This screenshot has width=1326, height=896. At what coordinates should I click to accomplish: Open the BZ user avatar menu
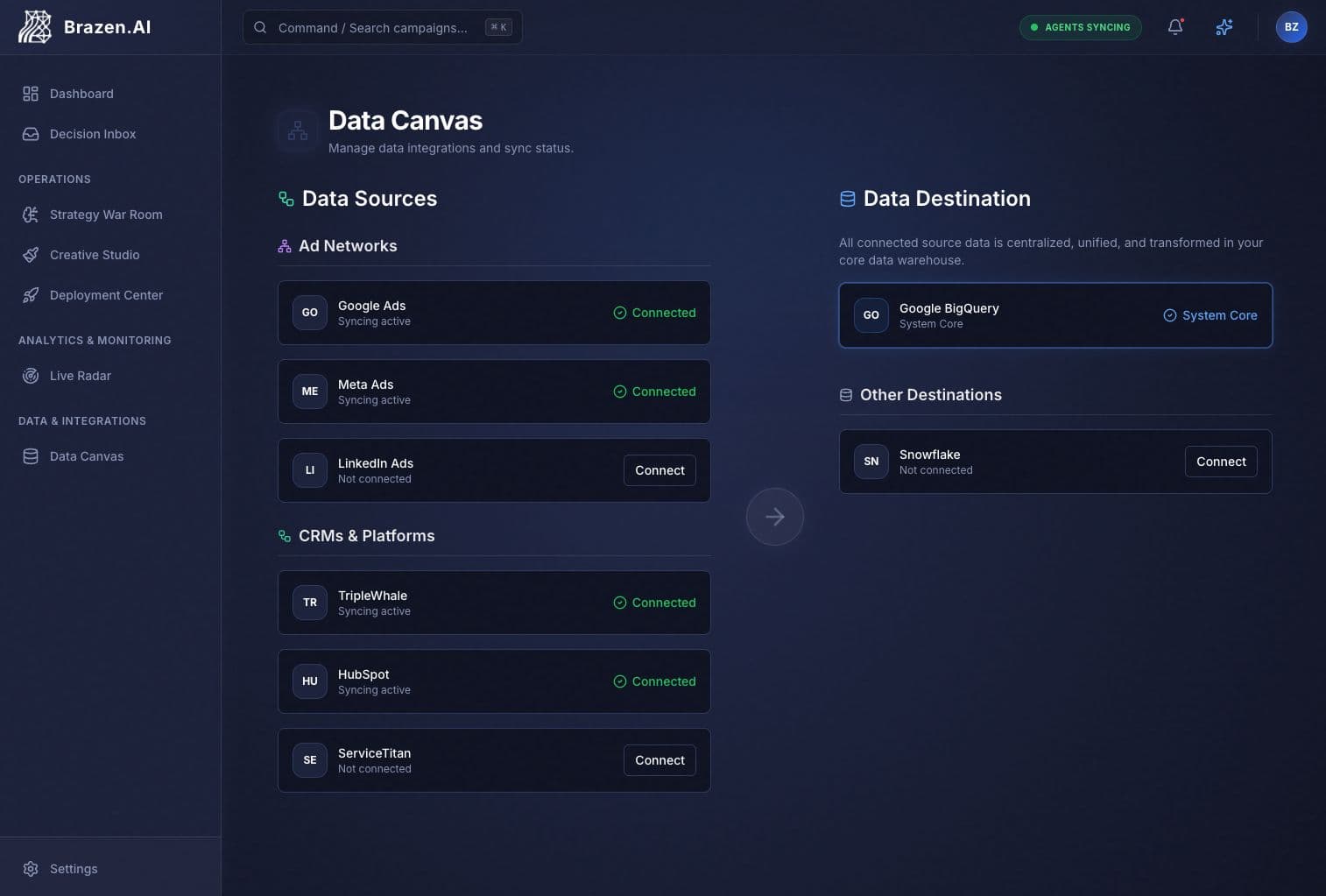coord(1291,27)
